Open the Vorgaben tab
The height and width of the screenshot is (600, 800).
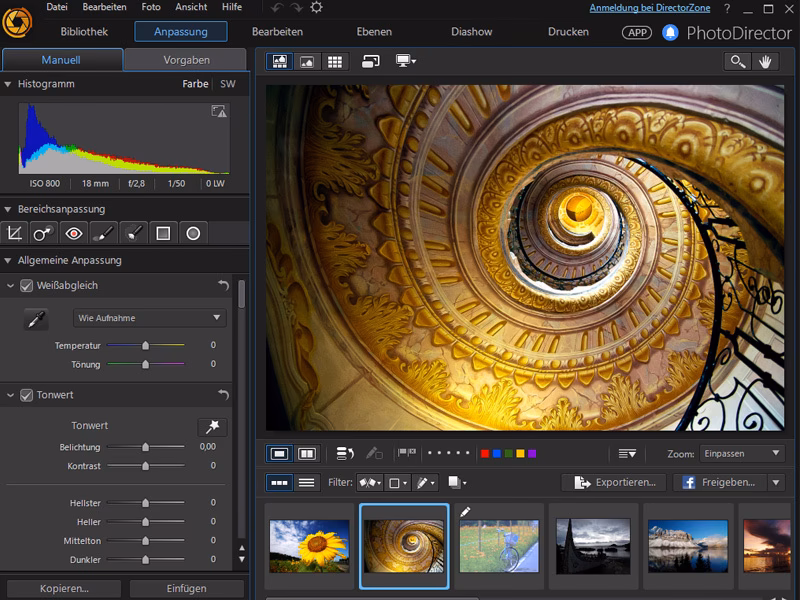(186, 60)
